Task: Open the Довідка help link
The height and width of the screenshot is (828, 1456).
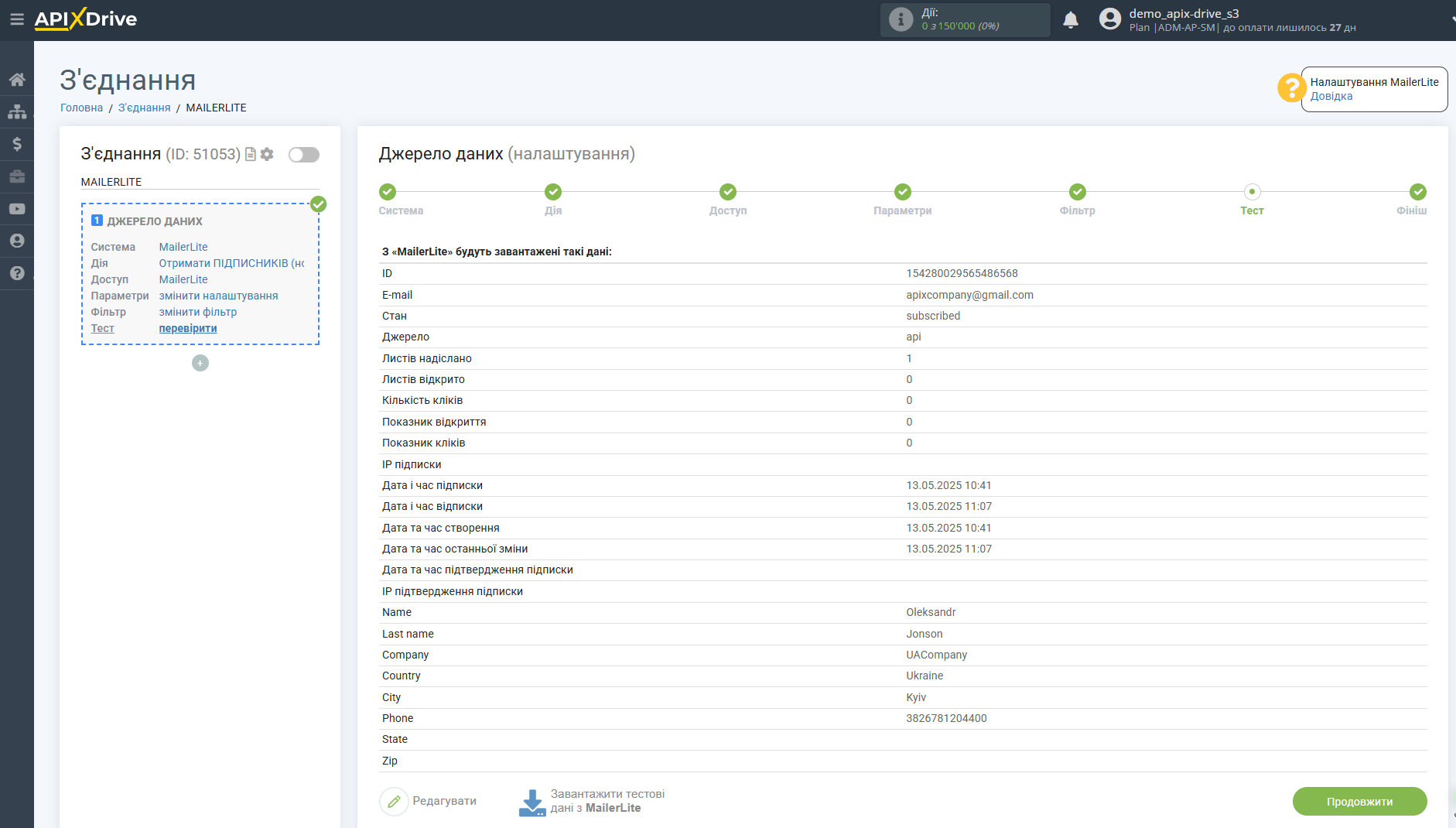Action: point(1331,96)
